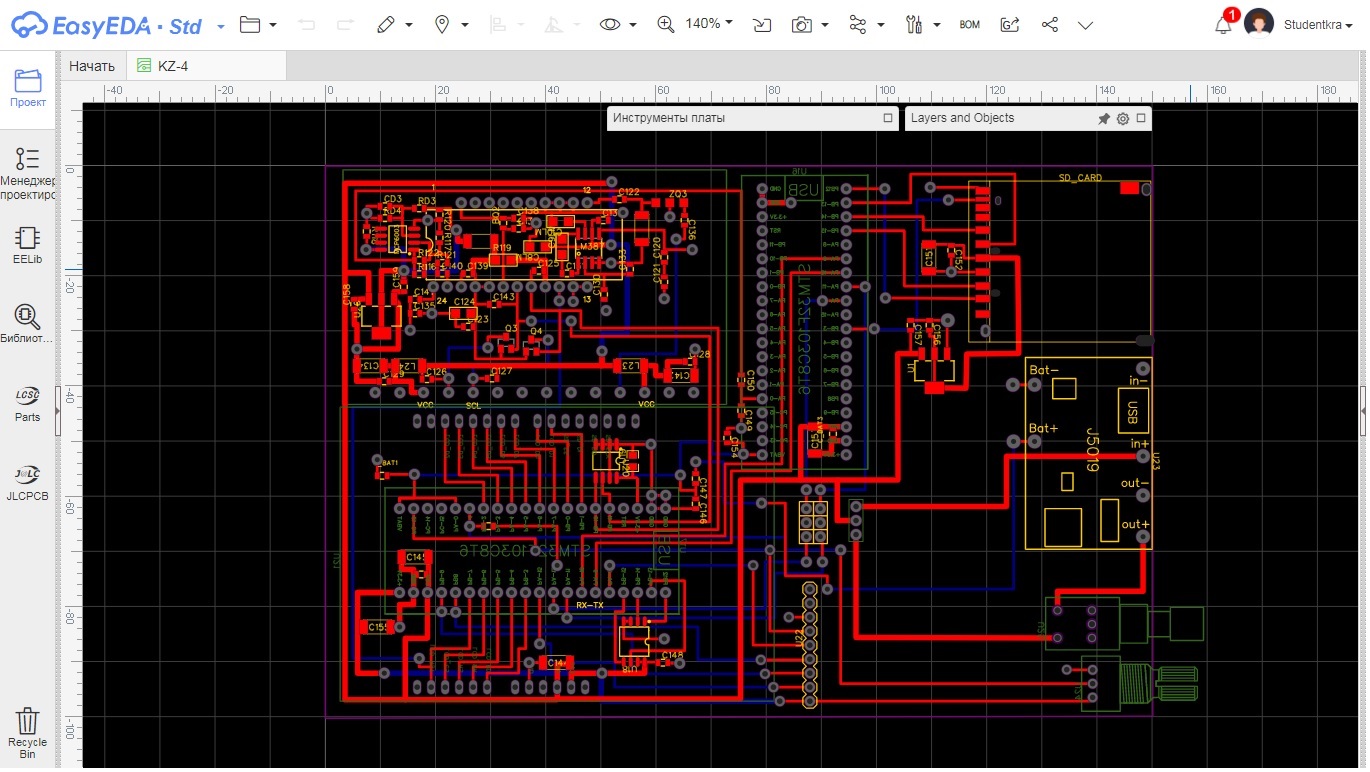Click the camera Export icon
The height and width of the screenshot is (772, 1370).
point(801,24)
